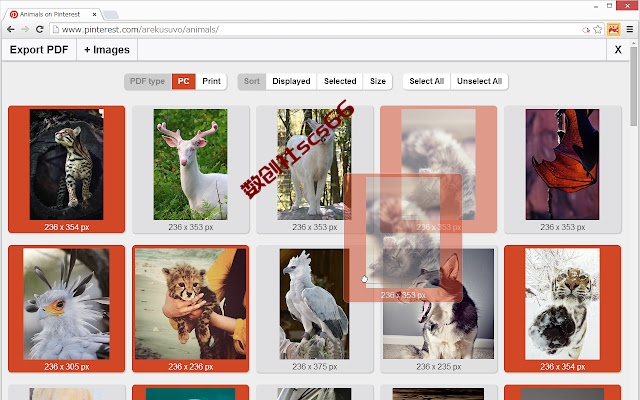Minimize the Chrome window

click(x=596, y=6)
